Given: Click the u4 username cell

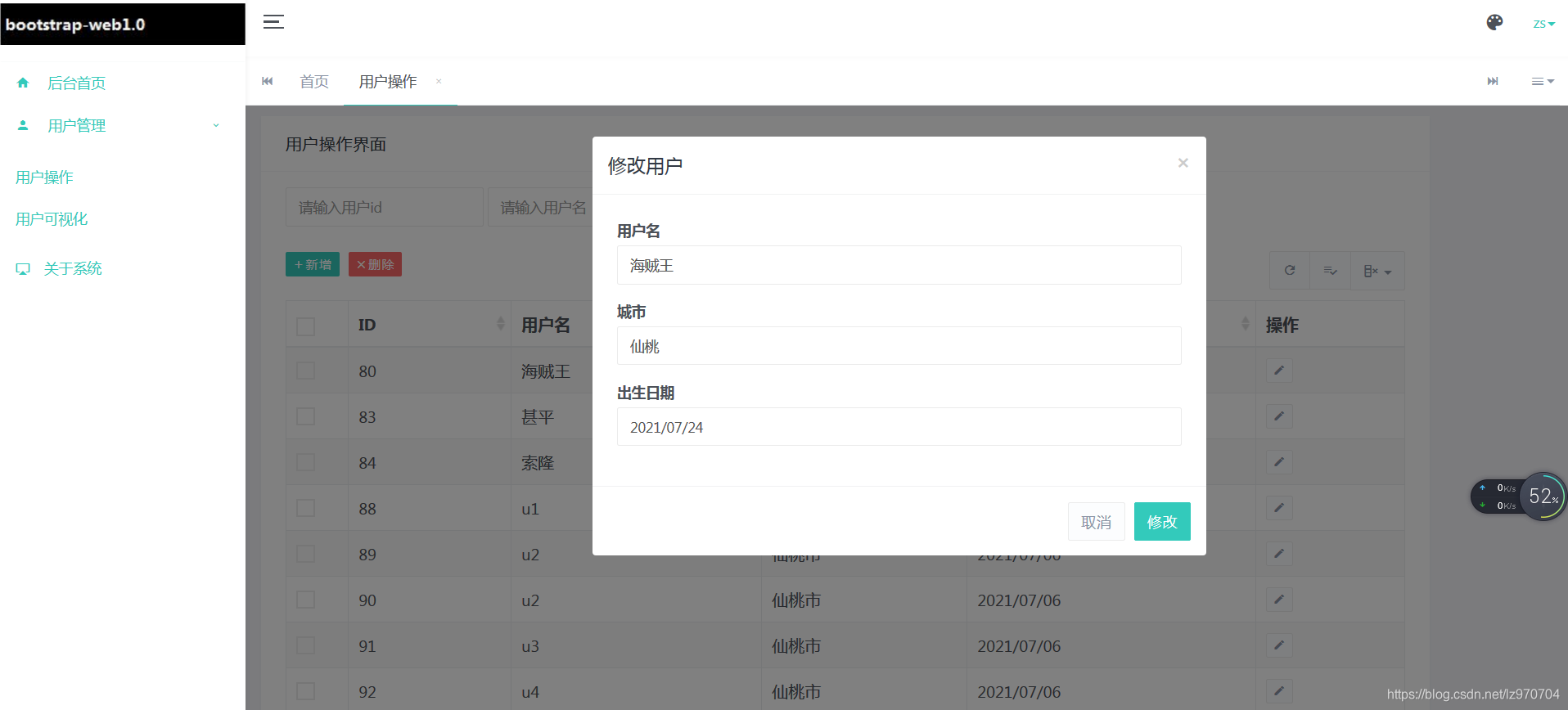Looking at the screenshot, I should (x=530, y=692).
